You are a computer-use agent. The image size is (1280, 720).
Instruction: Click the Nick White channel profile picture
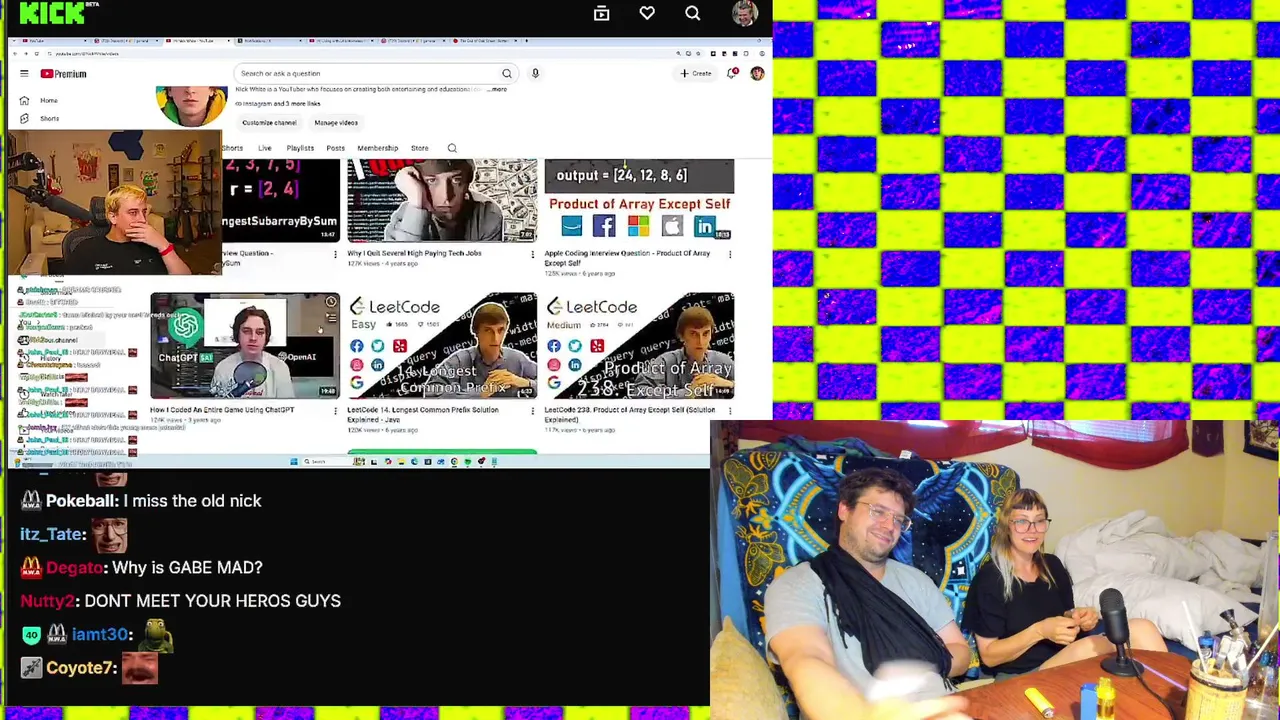192,104
